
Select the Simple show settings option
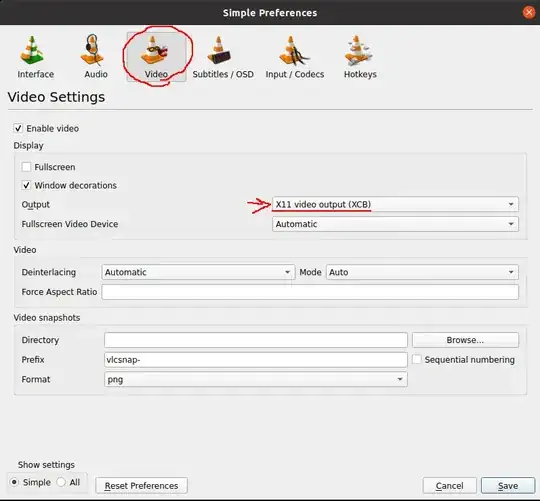pos(14,482)
